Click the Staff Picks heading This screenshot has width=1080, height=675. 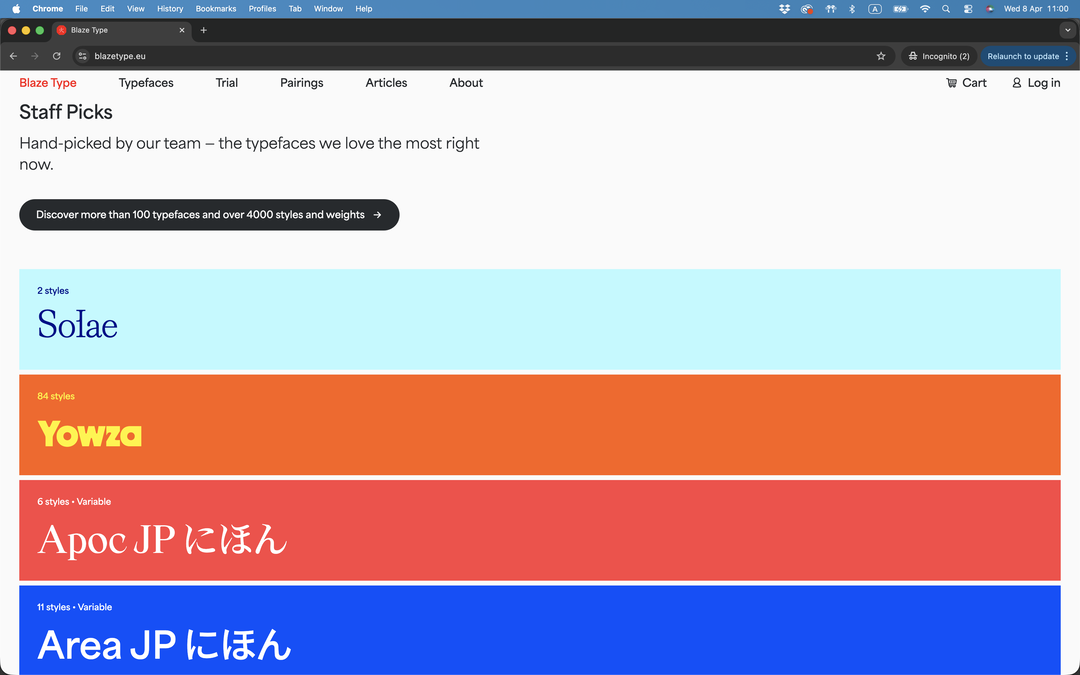(65, 112)
